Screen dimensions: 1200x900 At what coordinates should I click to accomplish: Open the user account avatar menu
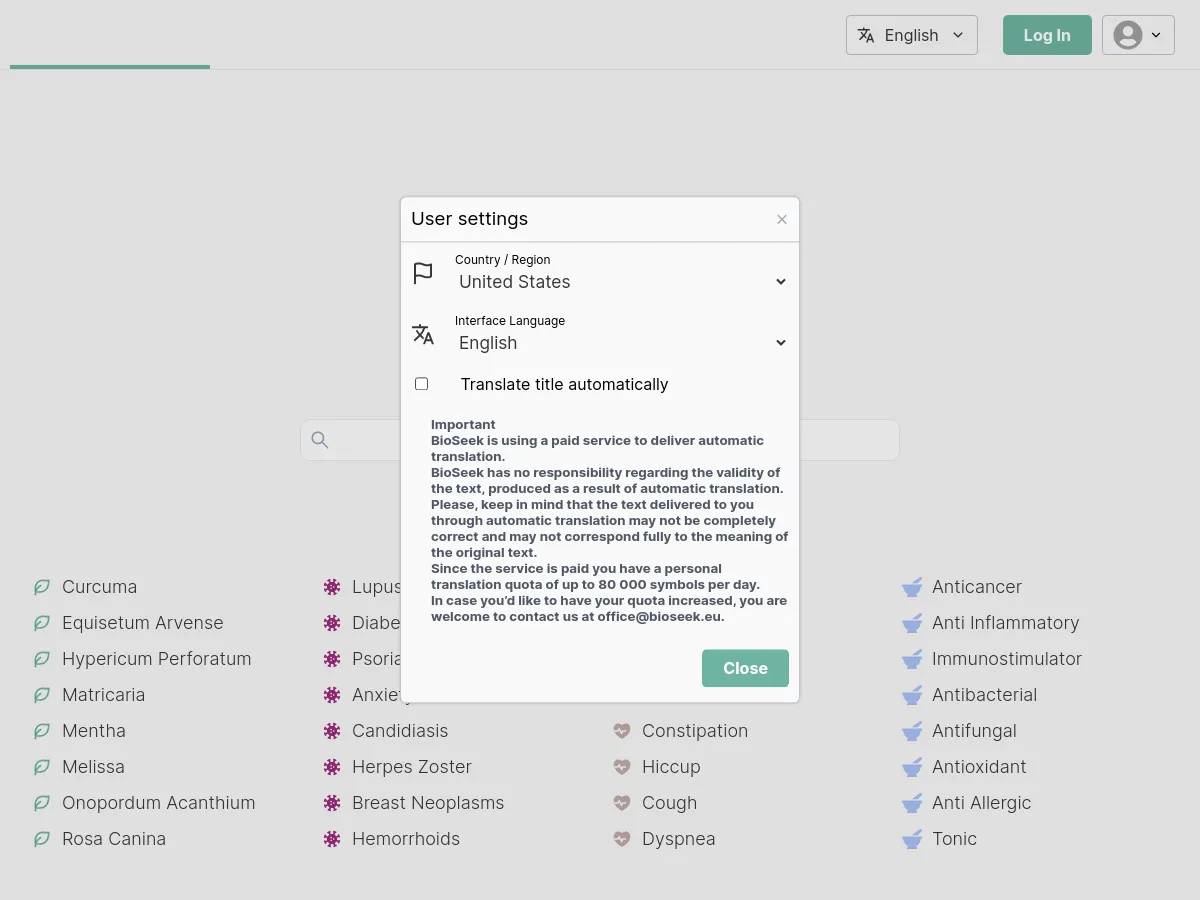(1138, 35)
